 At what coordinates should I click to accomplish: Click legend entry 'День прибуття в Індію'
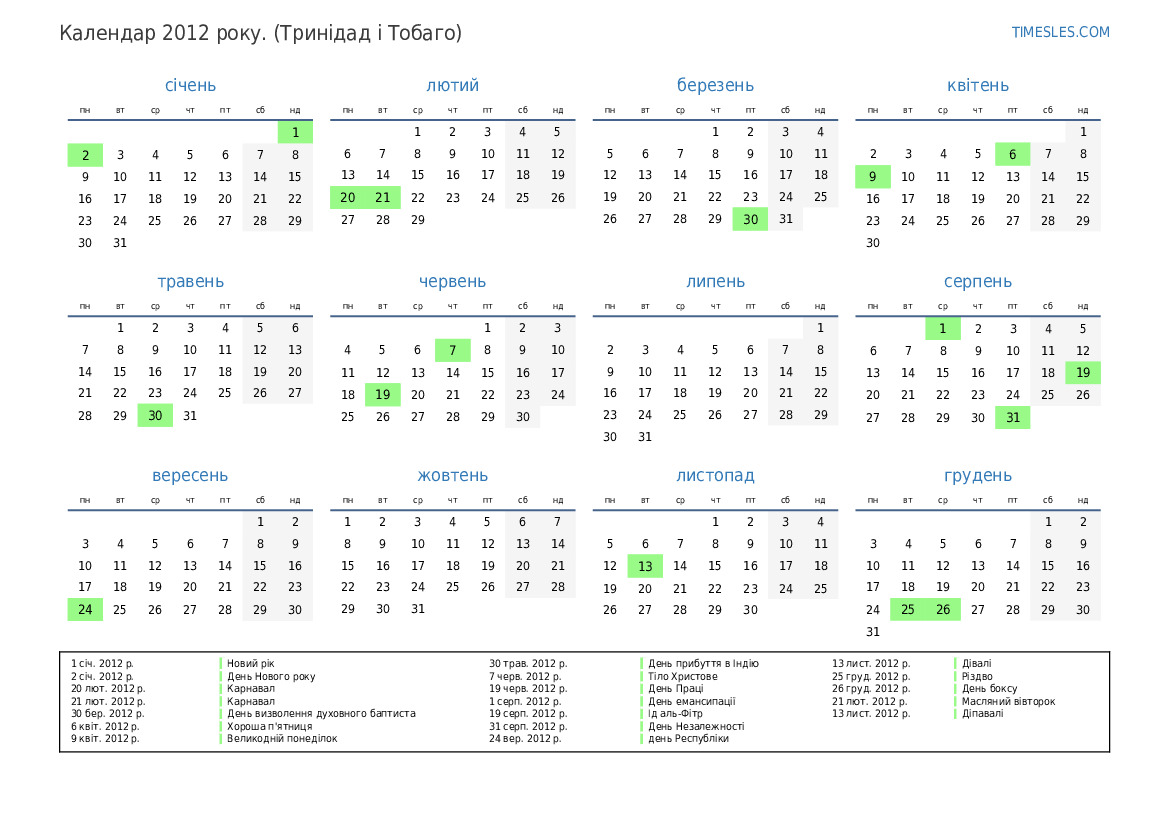point(703,663)
